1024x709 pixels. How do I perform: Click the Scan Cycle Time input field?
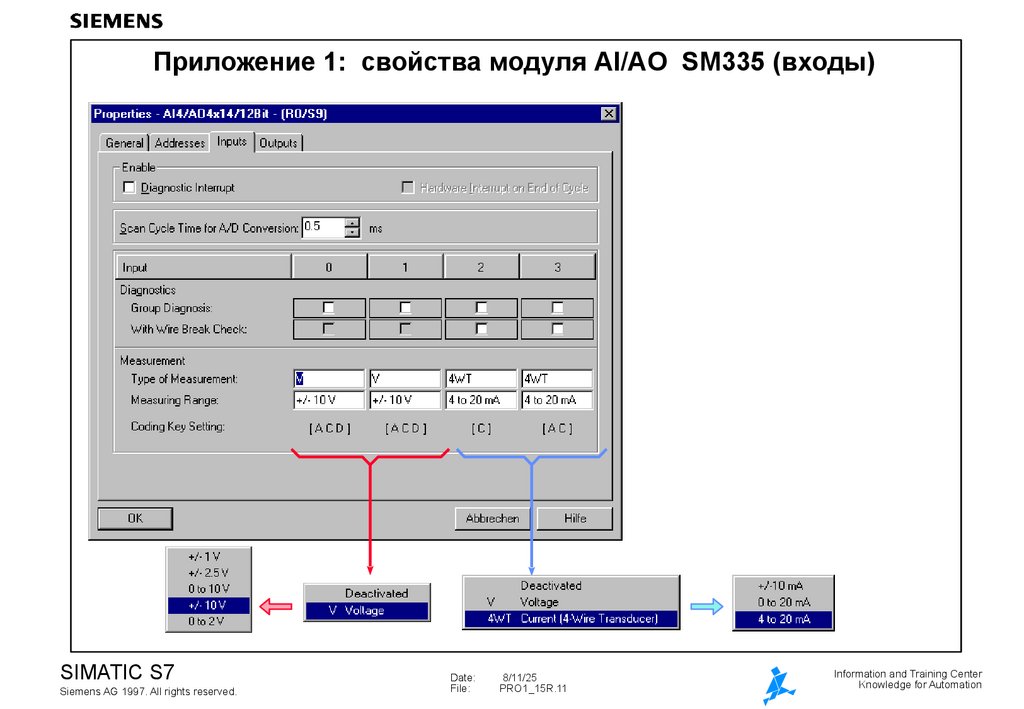tap(320, 226)
